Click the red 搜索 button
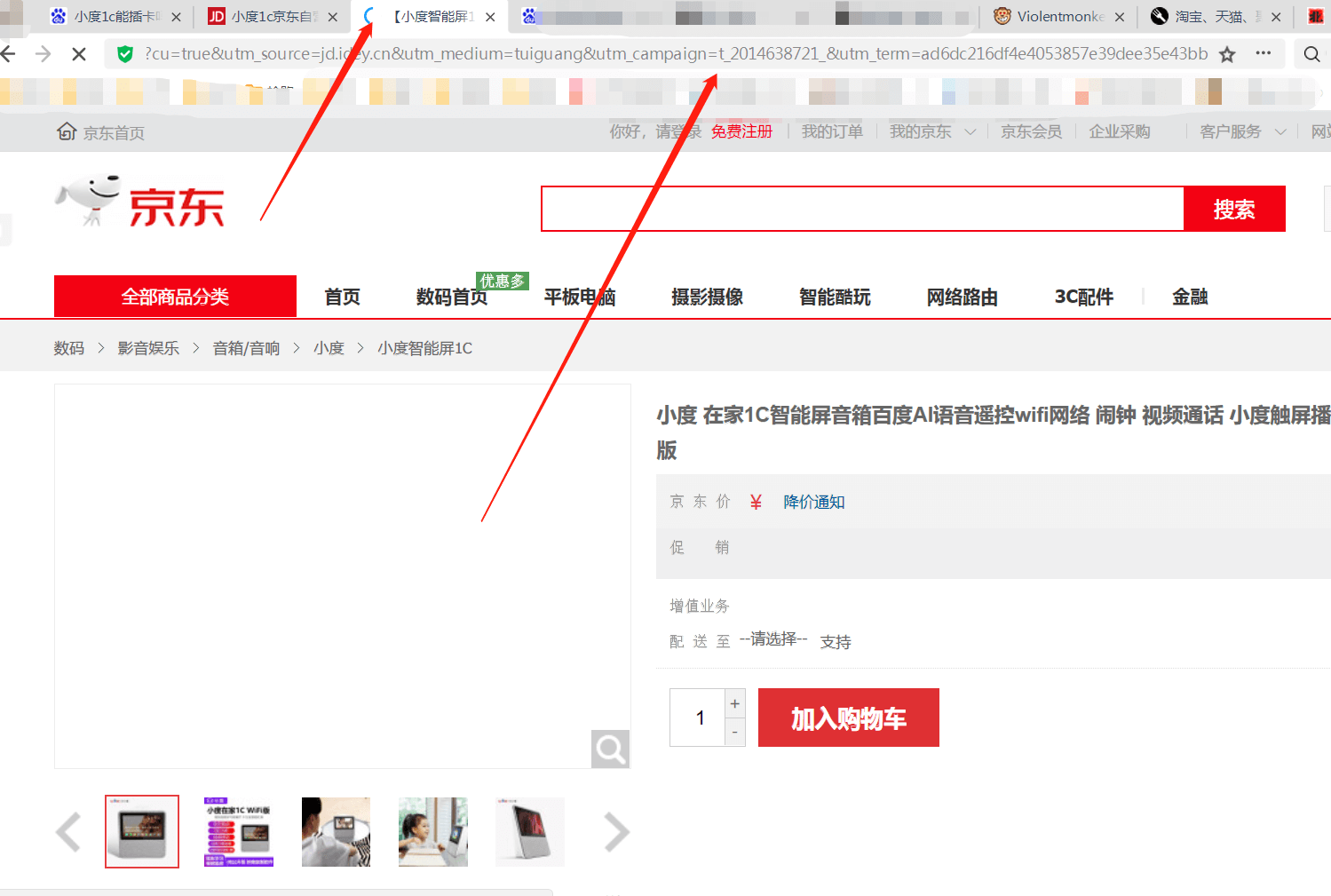Image resolution: width=1331 pixels, height=896 pixels. coord(1234,209)
